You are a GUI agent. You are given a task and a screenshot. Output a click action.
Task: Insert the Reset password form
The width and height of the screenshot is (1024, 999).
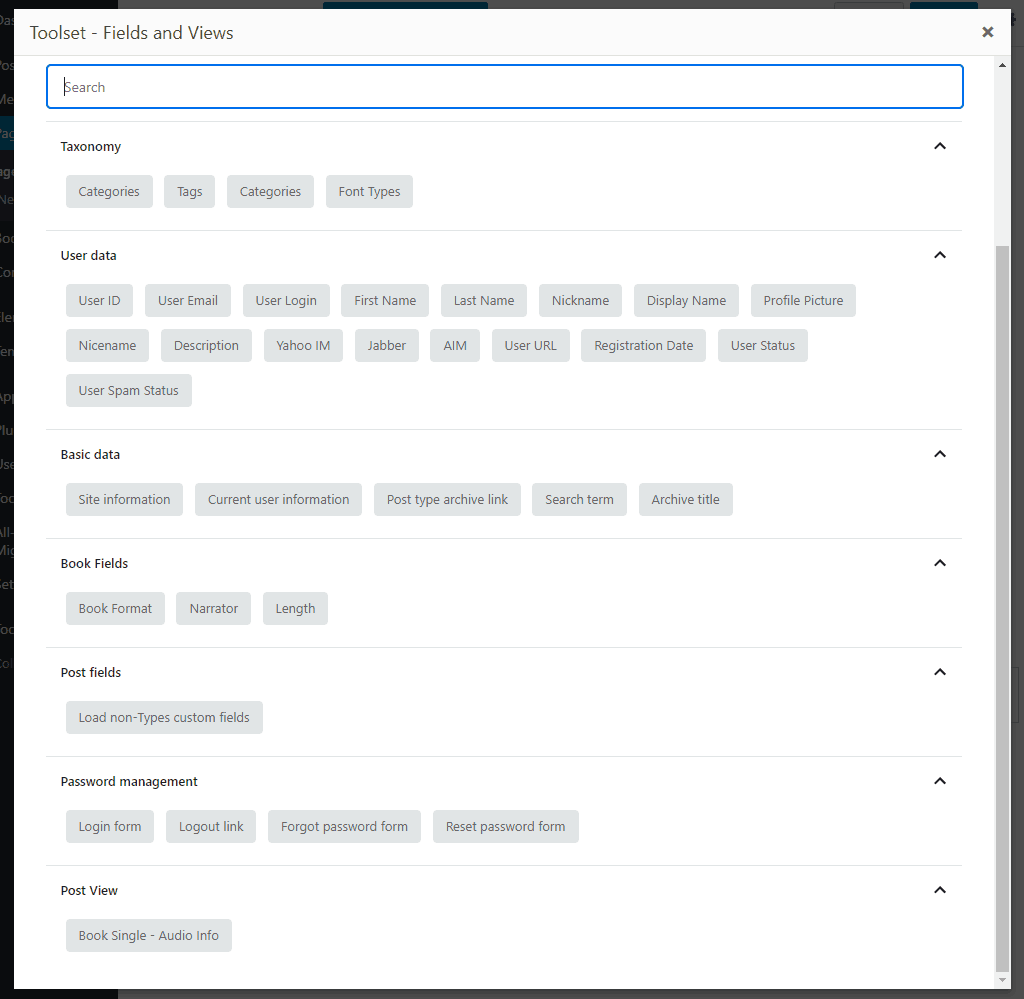coord(505,826)
